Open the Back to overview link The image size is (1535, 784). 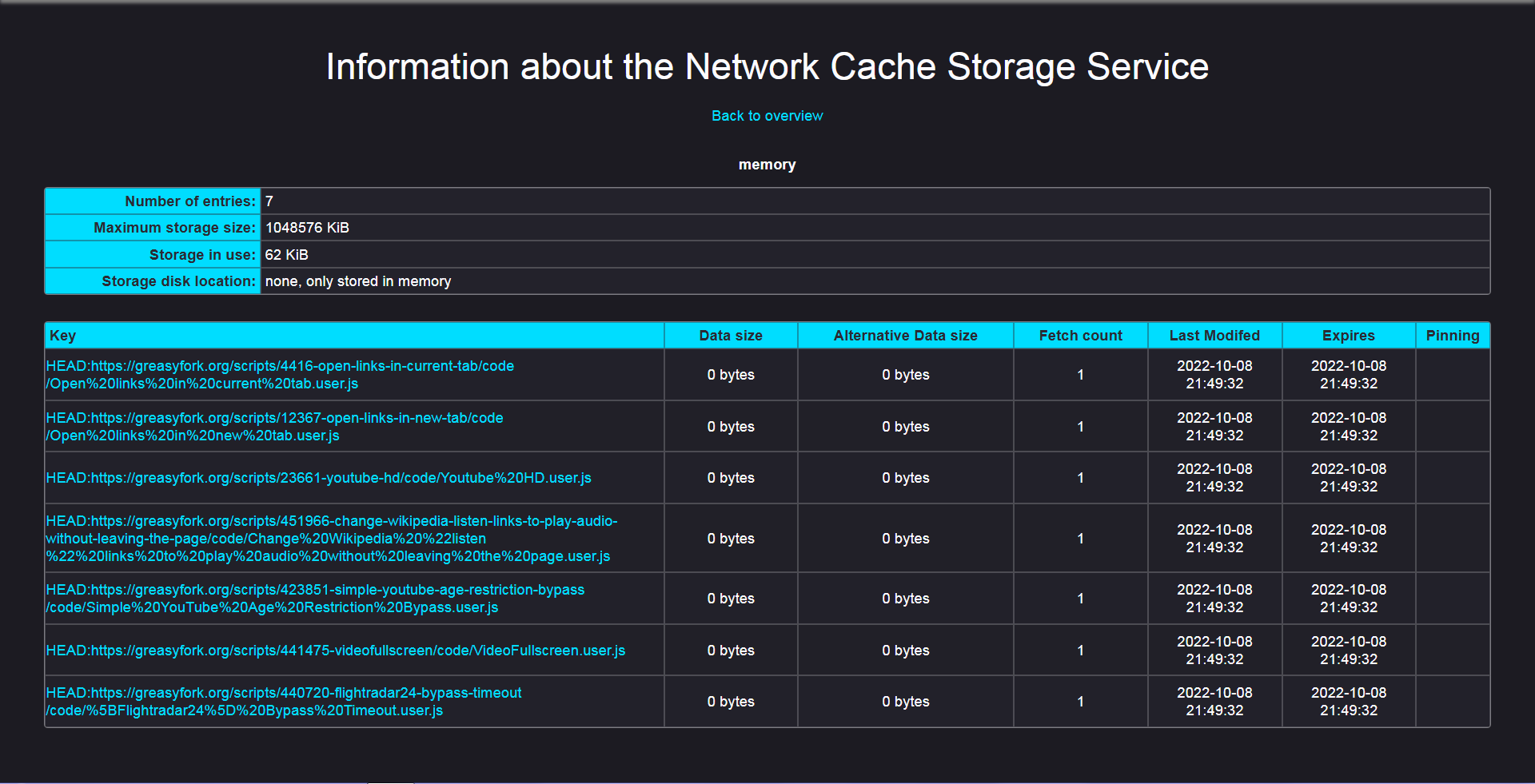[767, 116]
